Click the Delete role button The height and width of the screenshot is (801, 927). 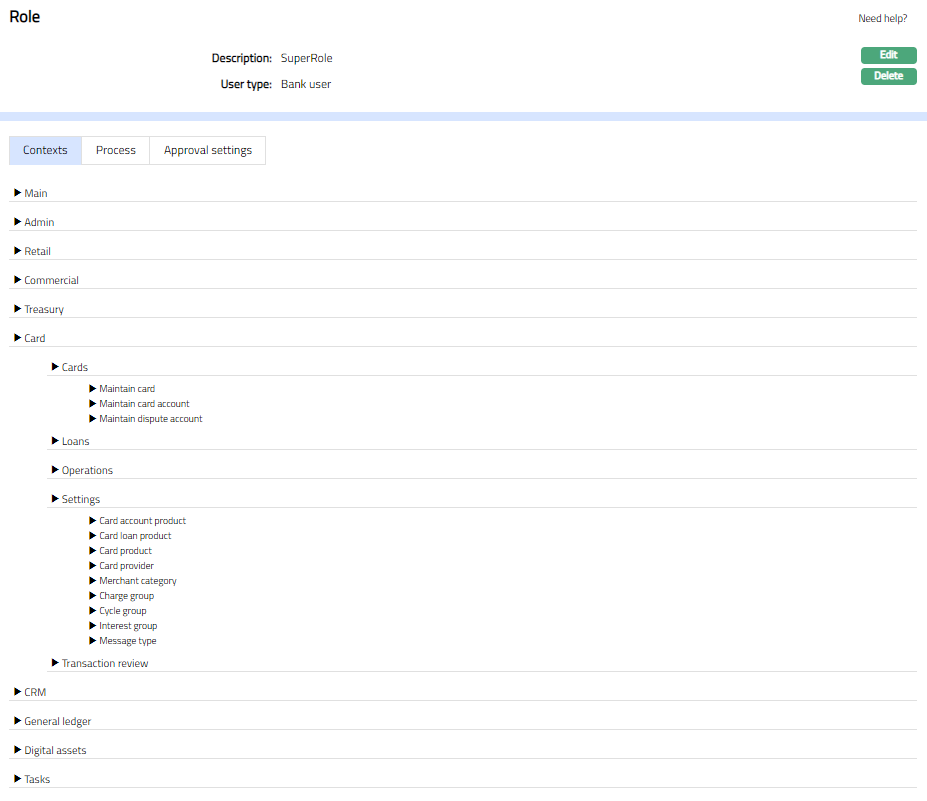coord(888,76)
